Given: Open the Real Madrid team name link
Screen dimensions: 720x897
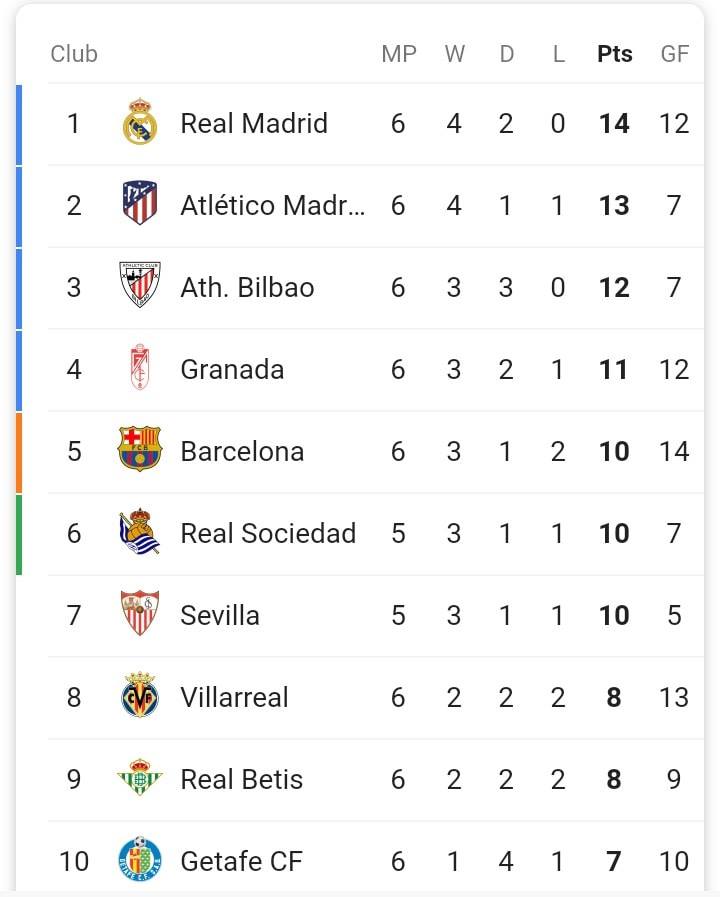Looking at the screenshot, I should point(254,123).
